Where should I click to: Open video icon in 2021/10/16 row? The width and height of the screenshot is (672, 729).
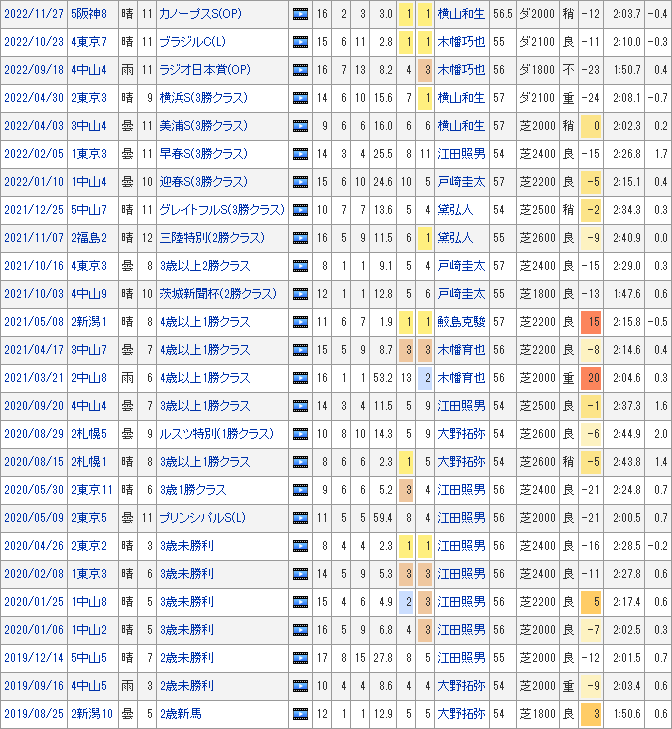(300, 266)
